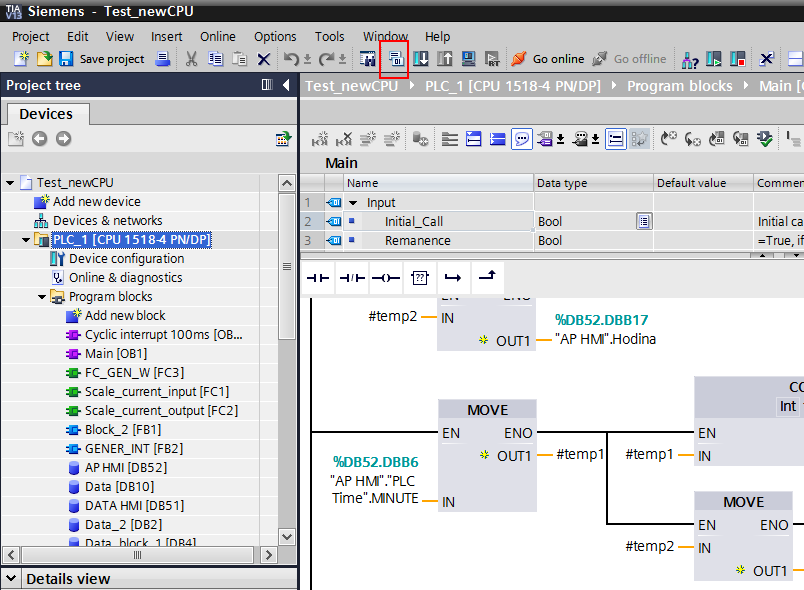
Task: Open the Help menu
Action: point(437,36)
